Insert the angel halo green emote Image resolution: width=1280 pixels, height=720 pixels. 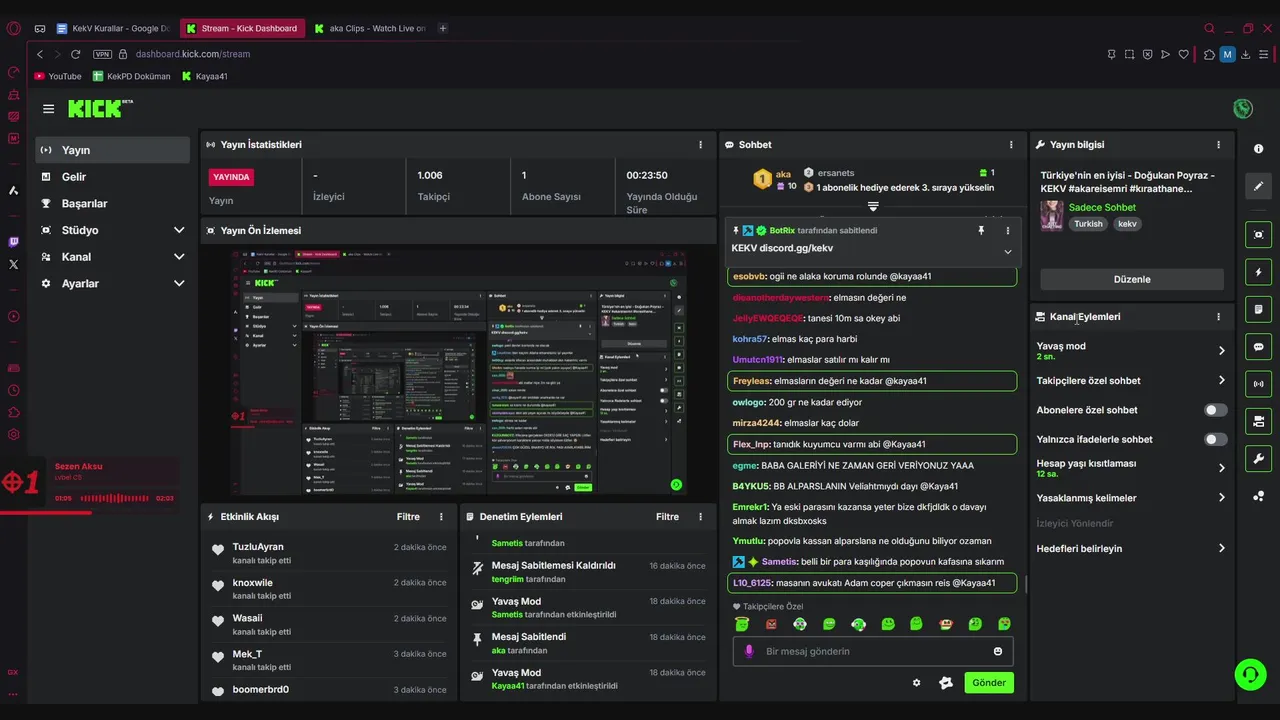pos(742,624)
